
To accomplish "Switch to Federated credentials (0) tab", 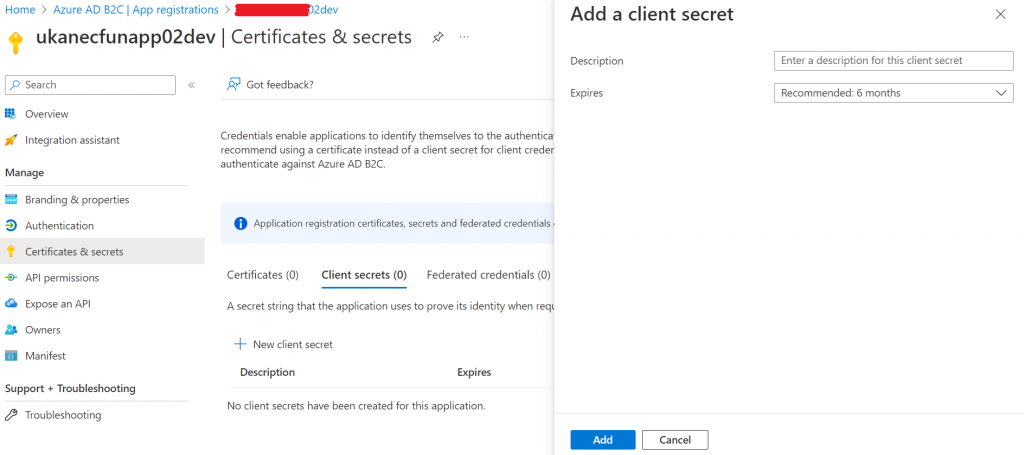I will (x=488, y=275).
